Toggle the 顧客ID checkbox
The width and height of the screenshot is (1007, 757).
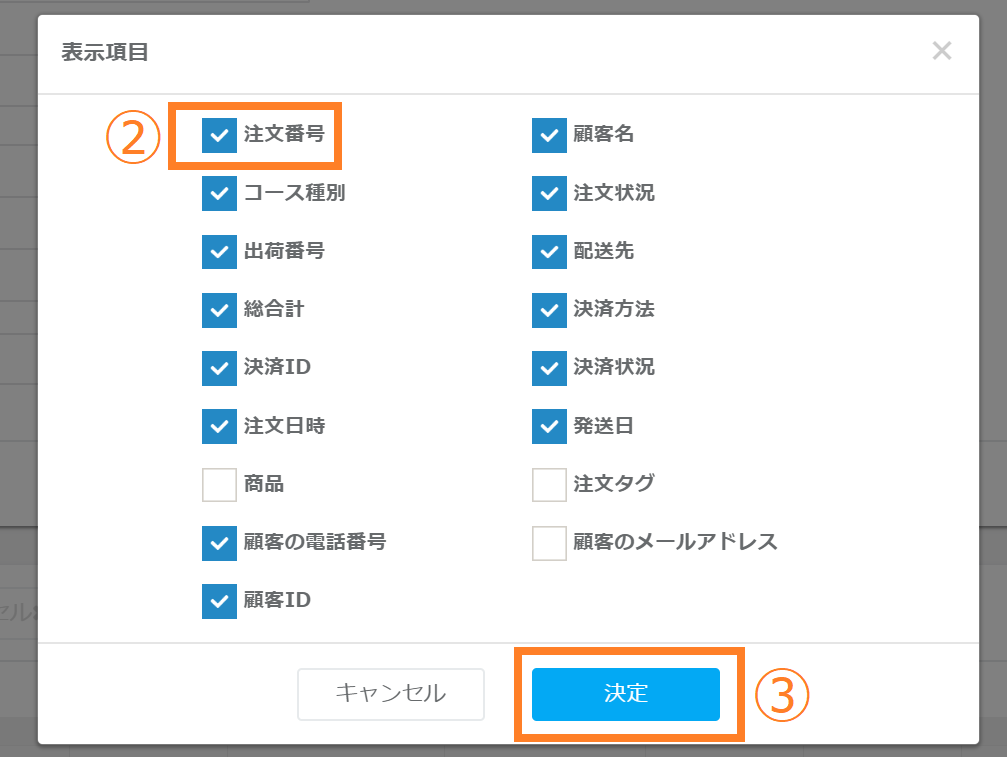[x=219, y=601]
